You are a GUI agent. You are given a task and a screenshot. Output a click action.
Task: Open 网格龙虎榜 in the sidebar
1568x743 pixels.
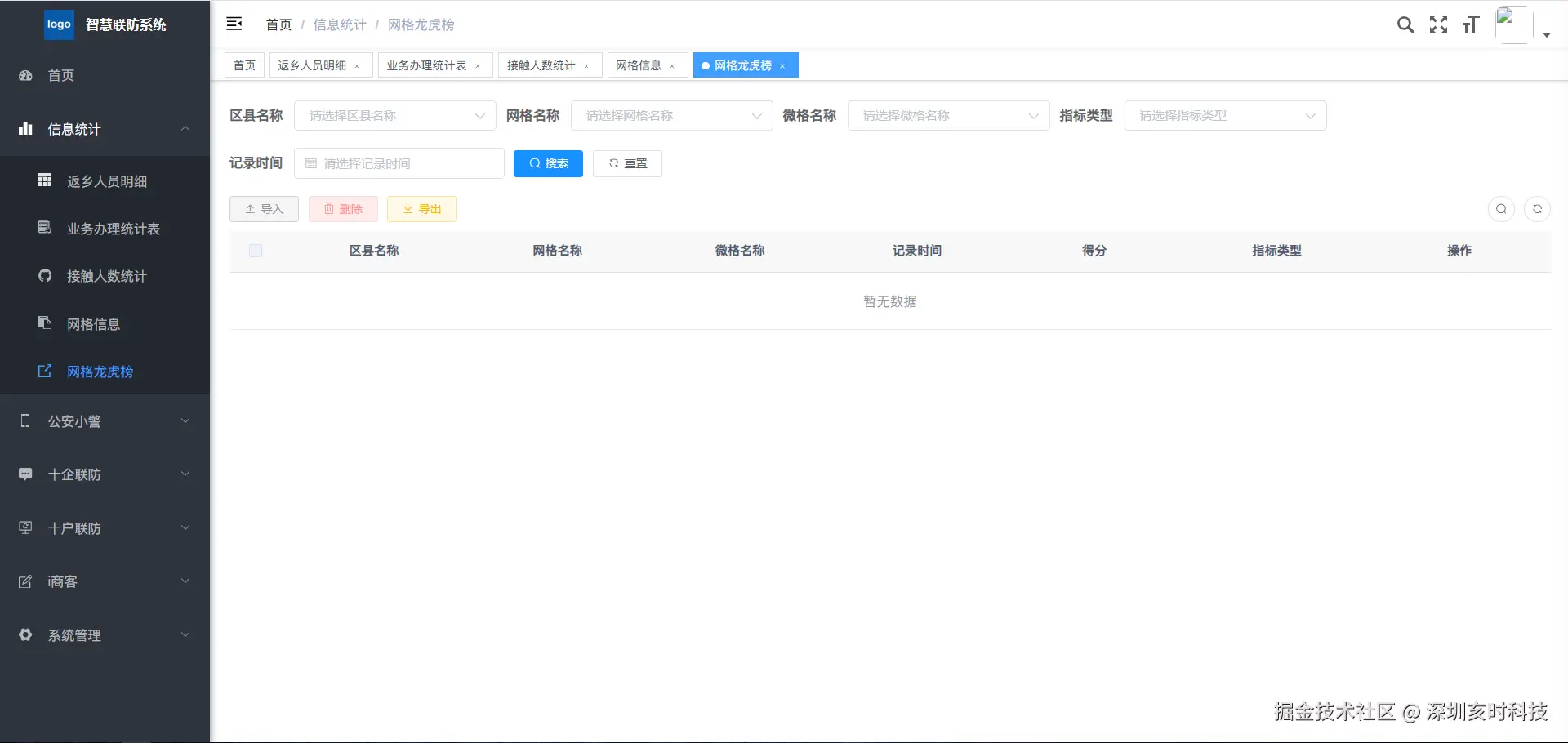point(105,371)
